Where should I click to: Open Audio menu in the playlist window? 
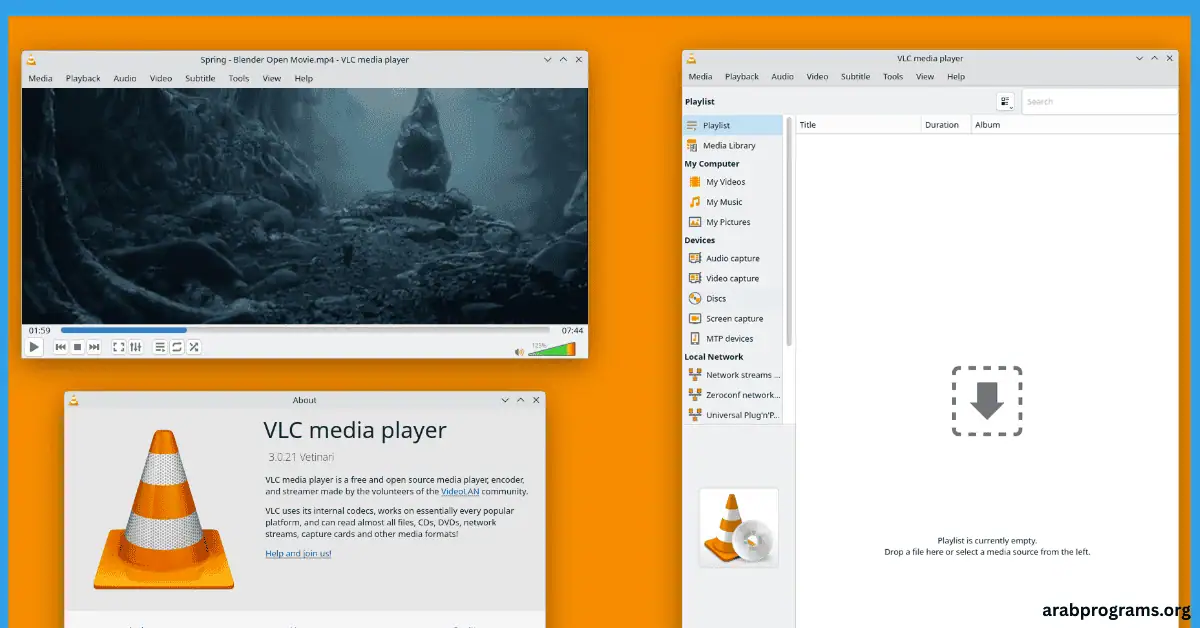coord(783,76)
